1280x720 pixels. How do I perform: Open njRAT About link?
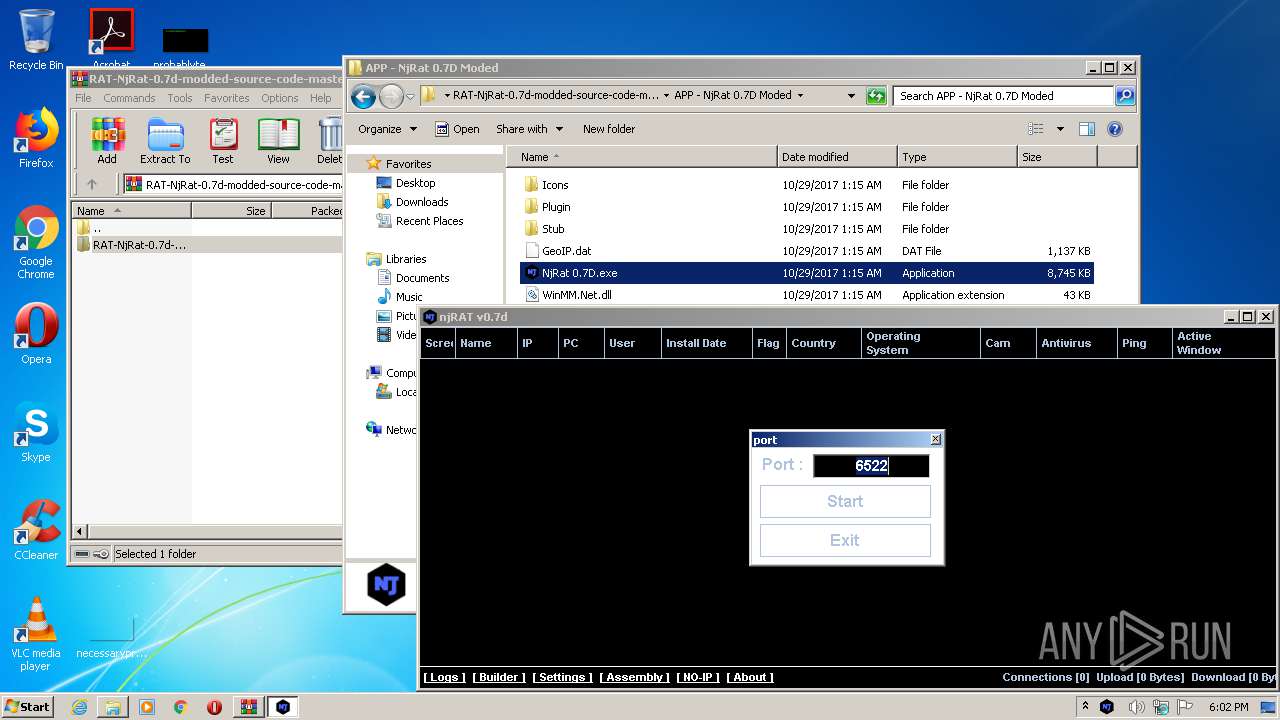pyautogui.click(x=750, y=677)
